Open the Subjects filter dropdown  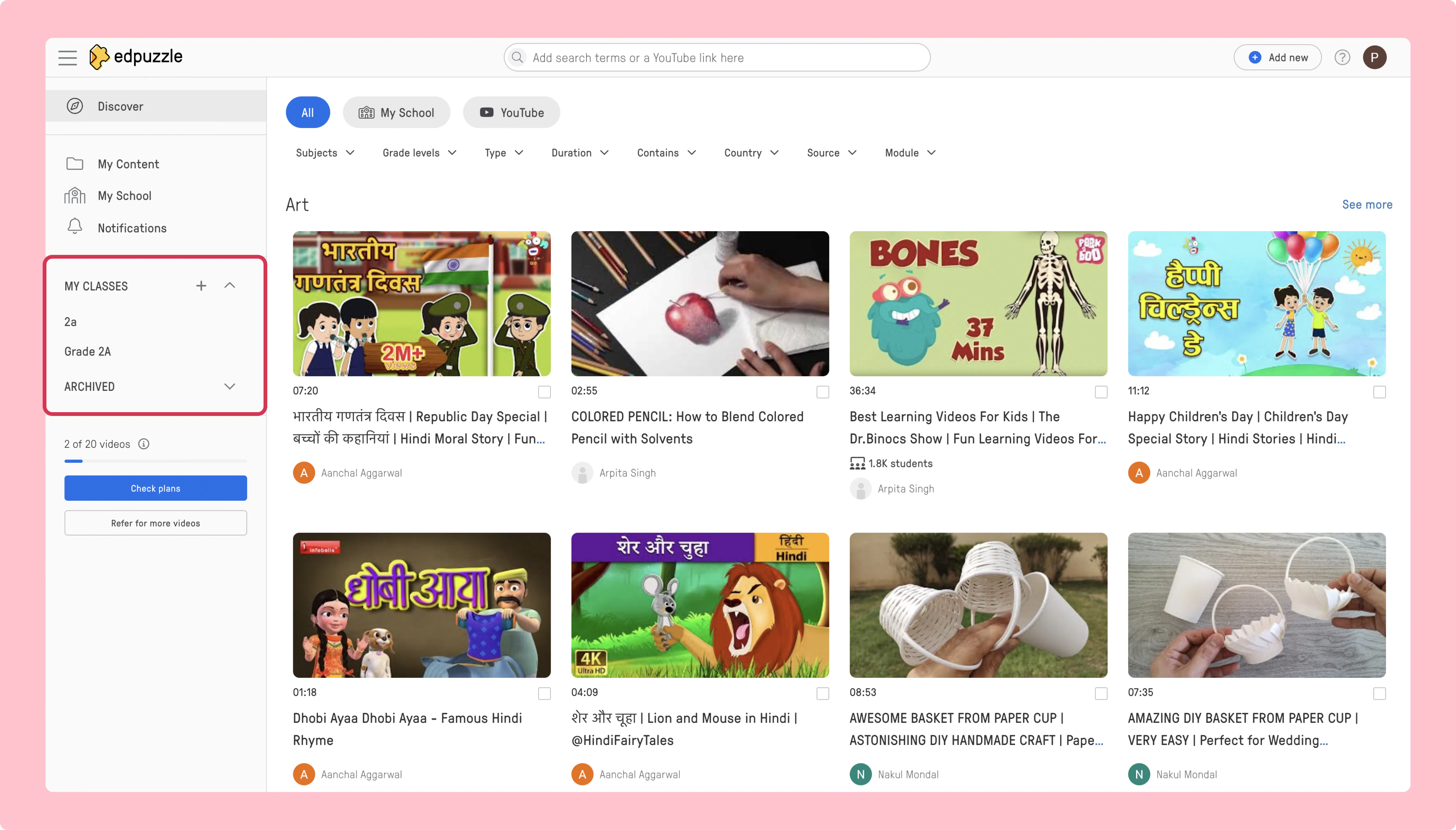pos(325,153)
